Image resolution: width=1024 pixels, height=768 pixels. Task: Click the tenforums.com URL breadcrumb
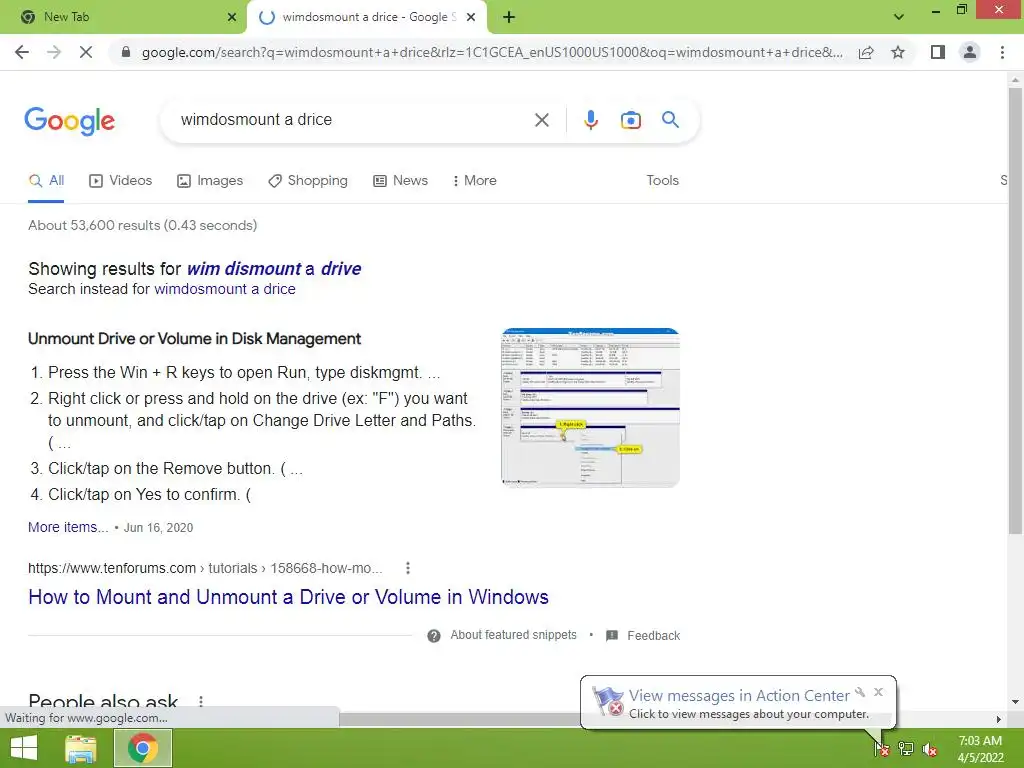(205, 568)
